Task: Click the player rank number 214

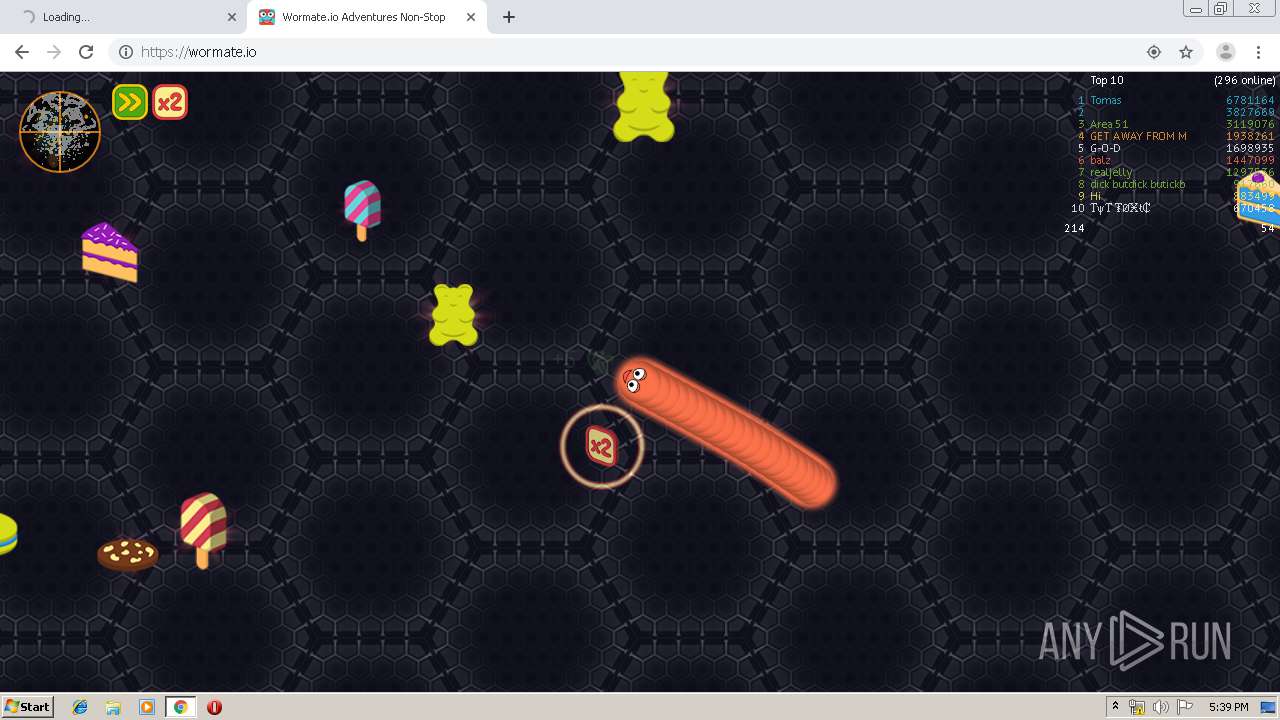Action: click(x=1074, y=228)
